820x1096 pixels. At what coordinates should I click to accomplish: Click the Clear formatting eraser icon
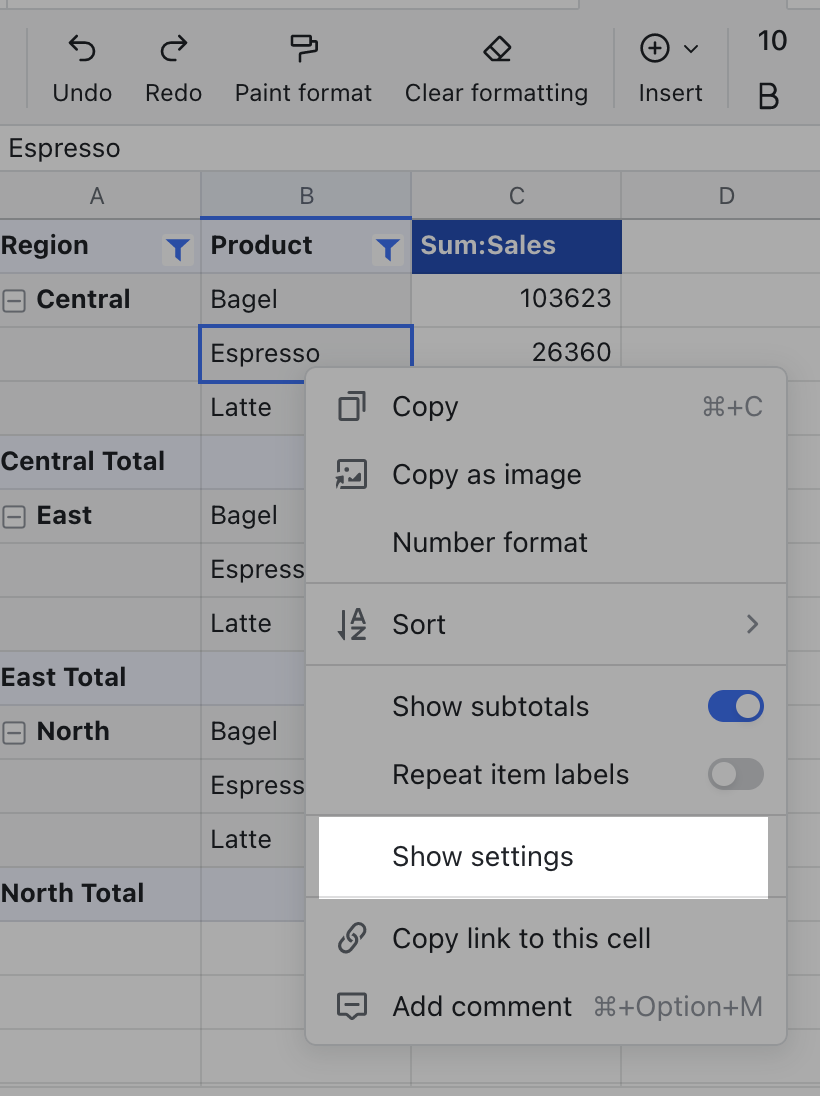point(496,48)
